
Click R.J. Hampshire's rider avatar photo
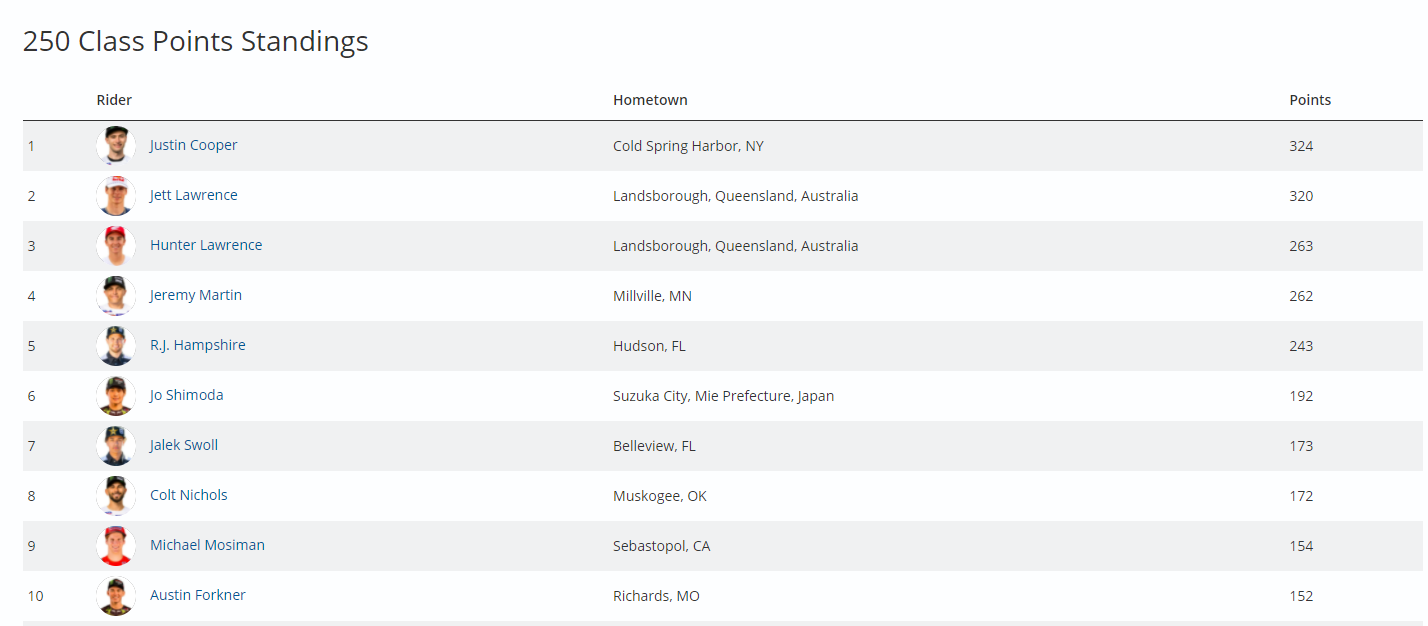(116, 346)
